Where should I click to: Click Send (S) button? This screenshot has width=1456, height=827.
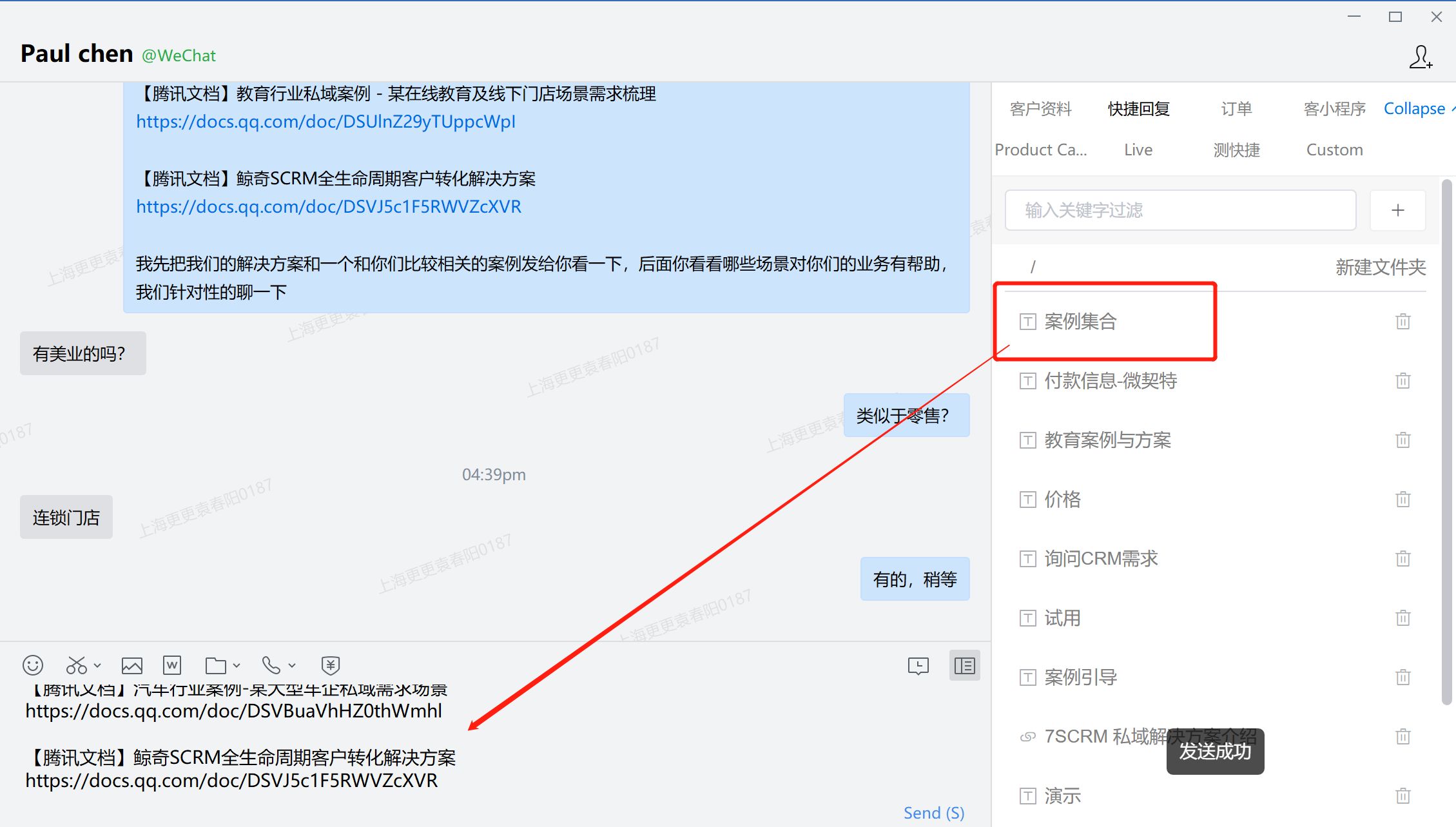pyautogui.click(x=934, y=813)
